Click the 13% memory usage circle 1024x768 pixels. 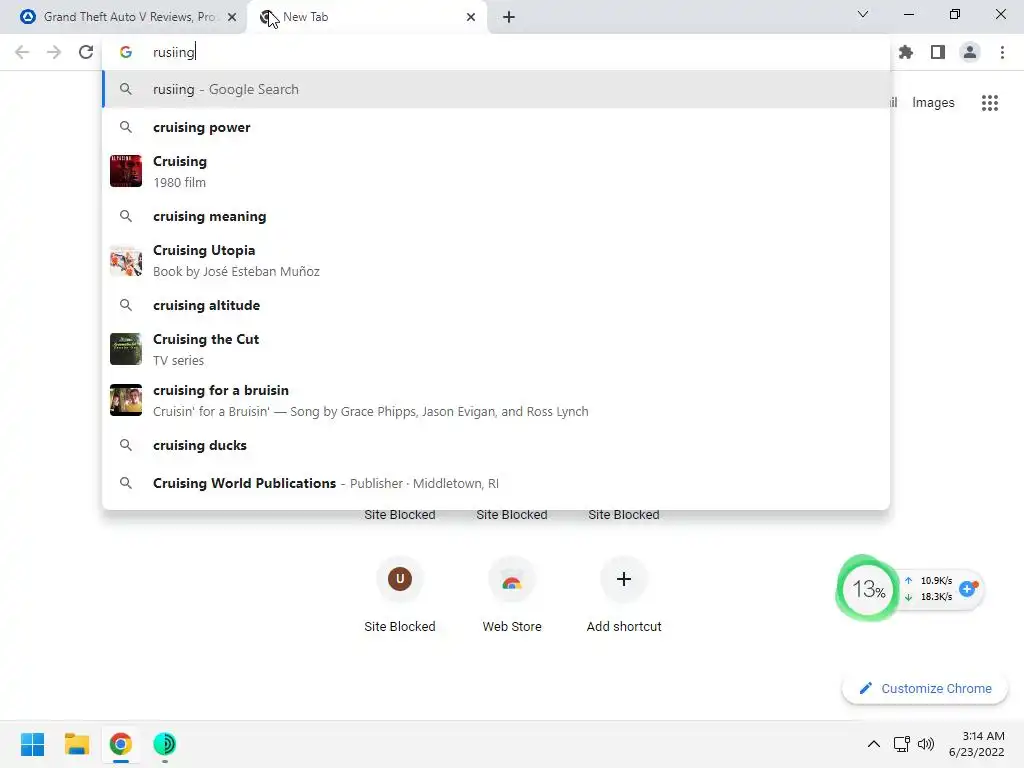(868, 589)
